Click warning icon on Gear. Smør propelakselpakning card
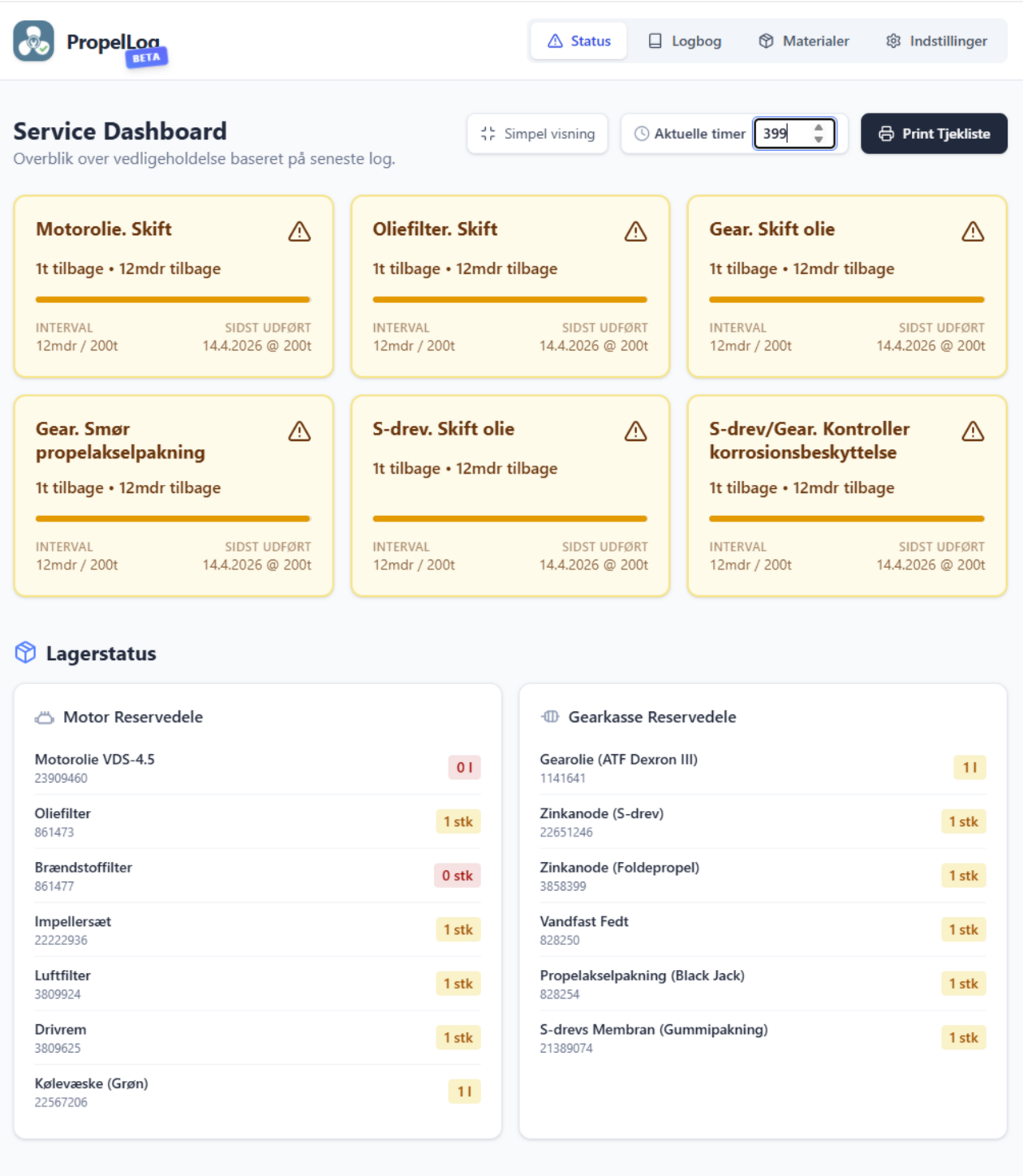 pos(300,431)
